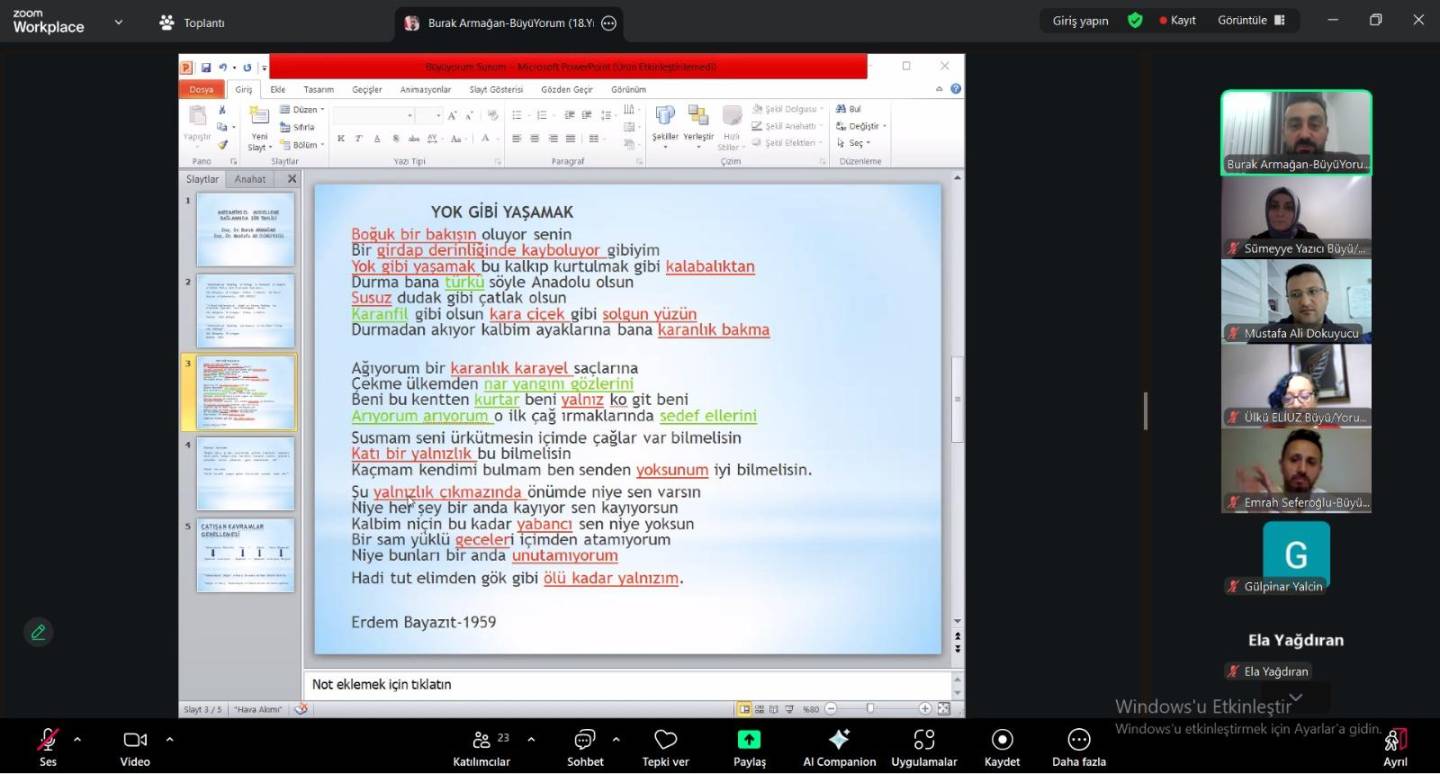Click the Giriş yapın sign-in button

pyautogui.click(x=1080, y=21)
